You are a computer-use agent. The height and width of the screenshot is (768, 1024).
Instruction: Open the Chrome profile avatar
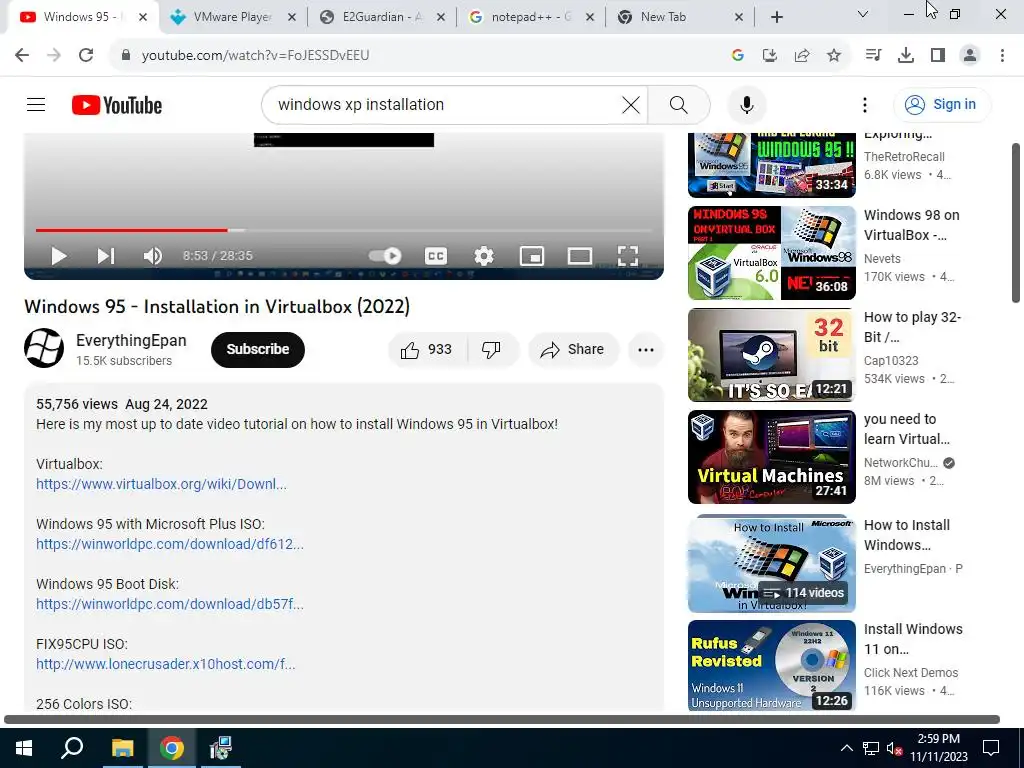coord(970,56)
